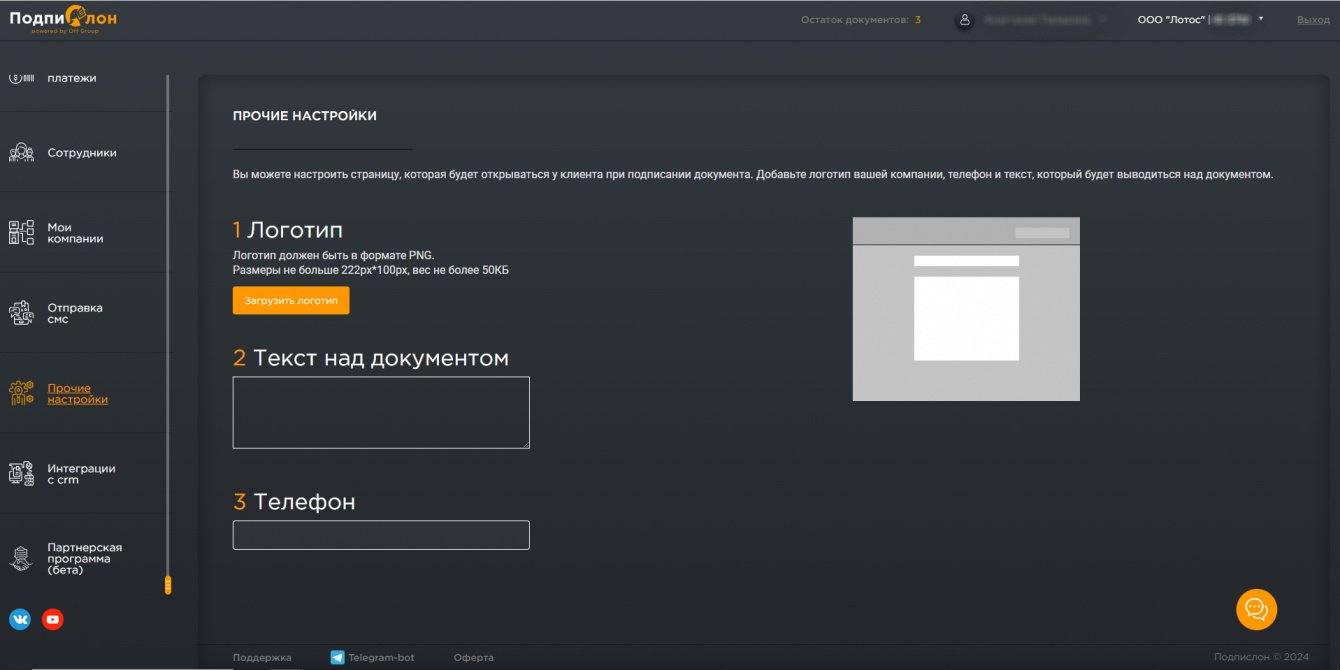This screenshot has height=670, width=1340.
Task: Open the orange chat support bubble
Action: (x=1256, y=609)
